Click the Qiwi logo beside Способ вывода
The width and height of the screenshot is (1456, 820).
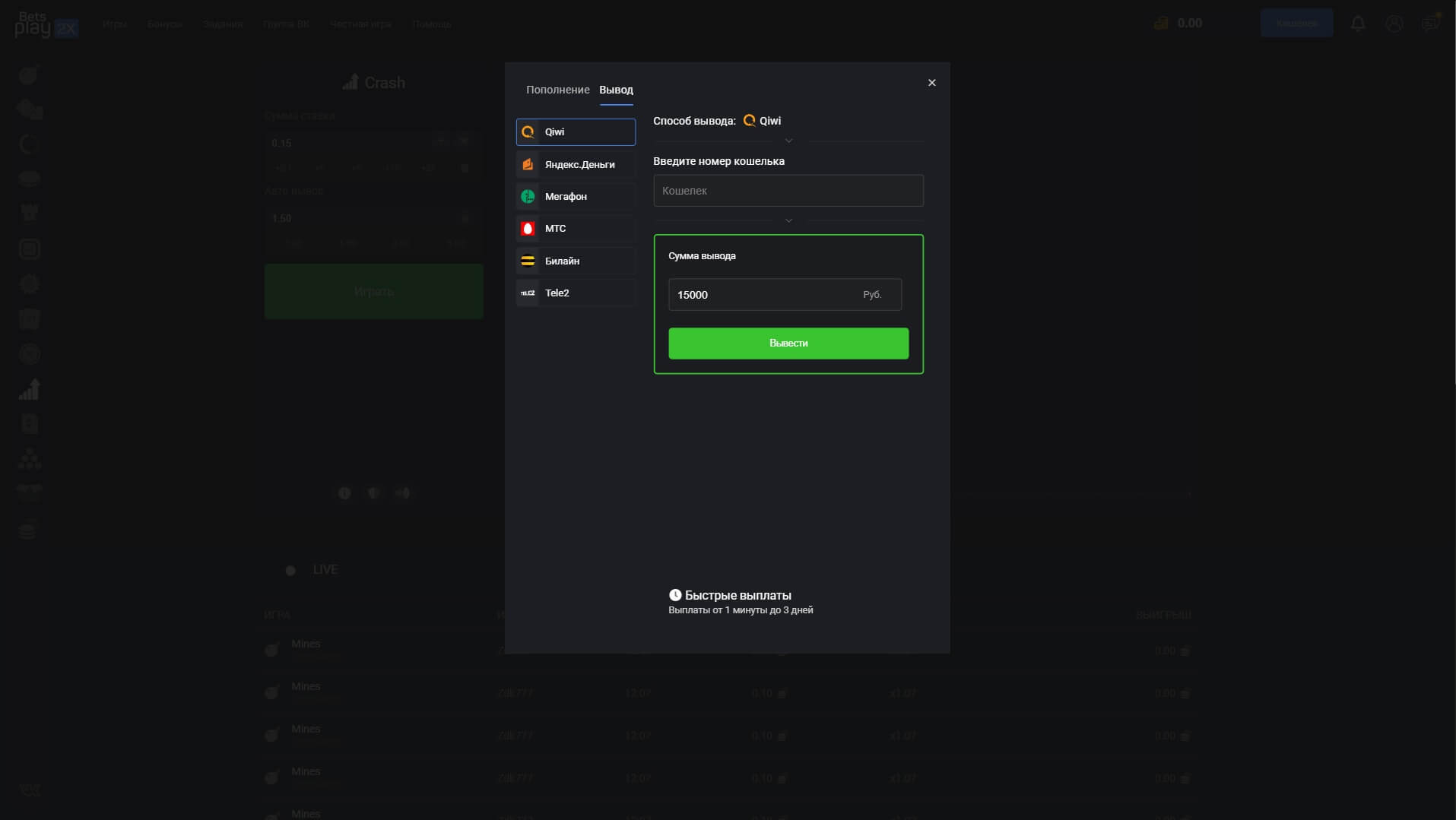750,121
